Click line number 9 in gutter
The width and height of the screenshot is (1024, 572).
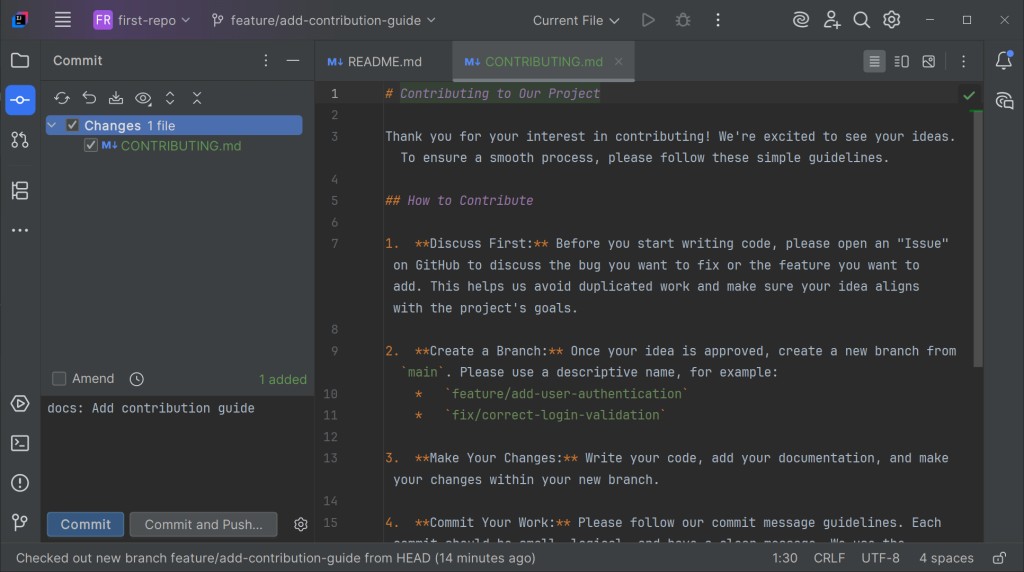334,351
